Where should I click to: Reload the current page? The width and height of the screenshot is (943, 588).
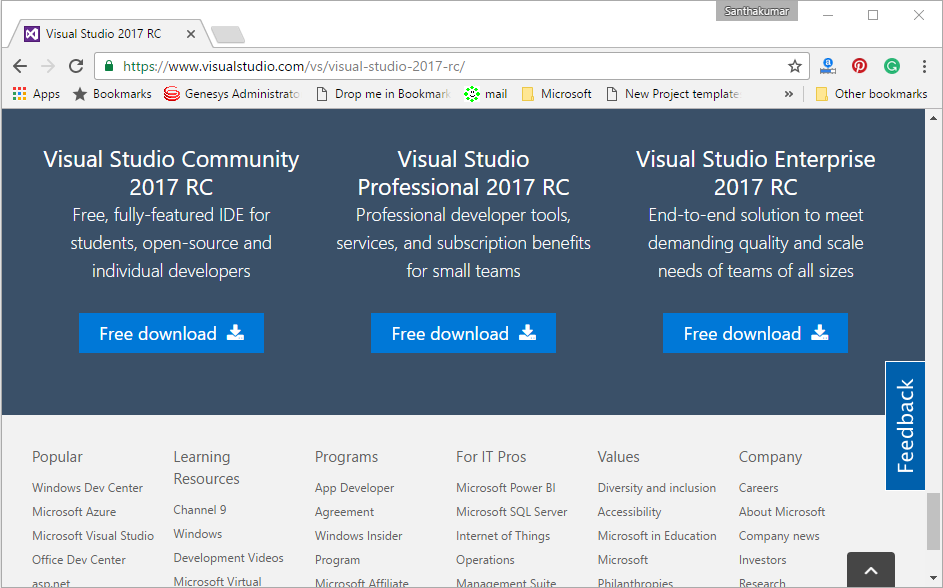coord(76,66)
